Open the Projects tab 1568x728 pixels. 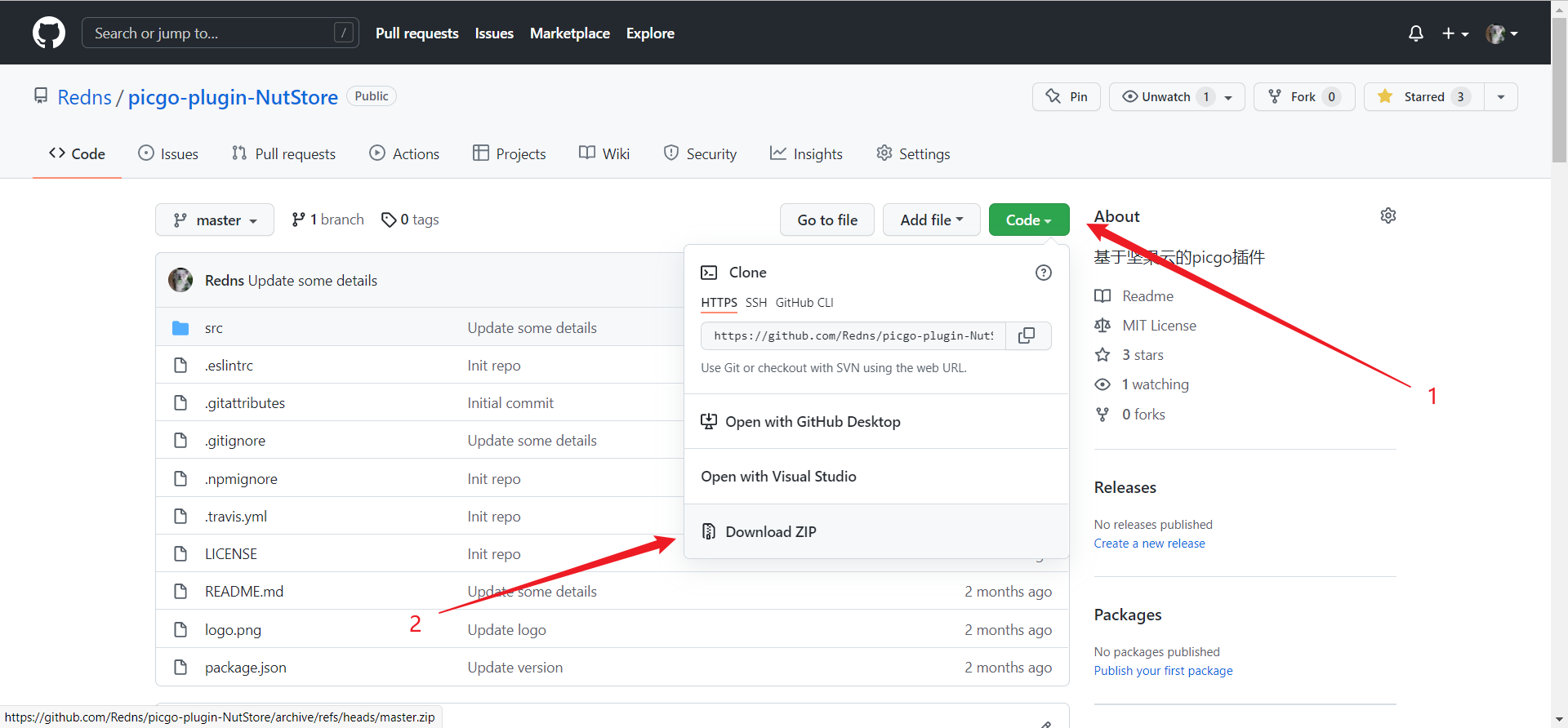(509, 153)
